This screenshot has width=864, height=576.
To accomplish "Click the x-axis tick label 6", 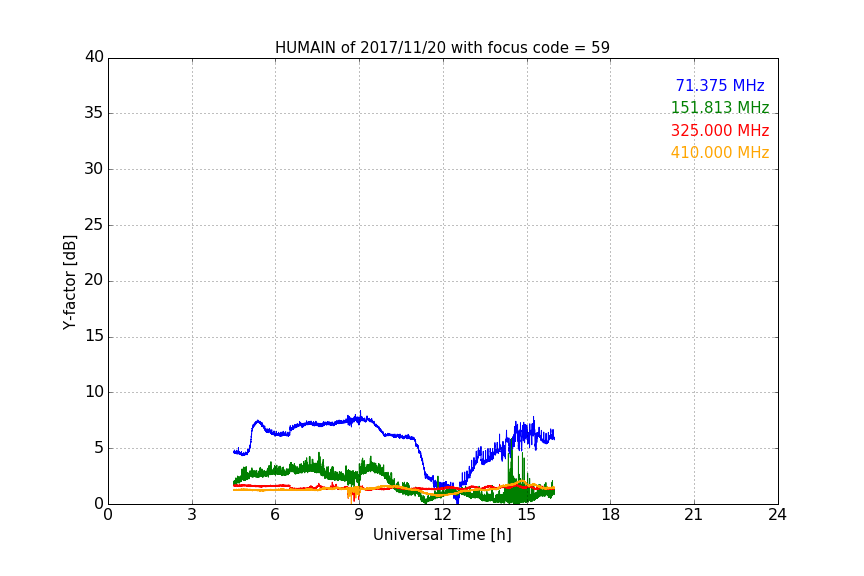I will 276,515.
